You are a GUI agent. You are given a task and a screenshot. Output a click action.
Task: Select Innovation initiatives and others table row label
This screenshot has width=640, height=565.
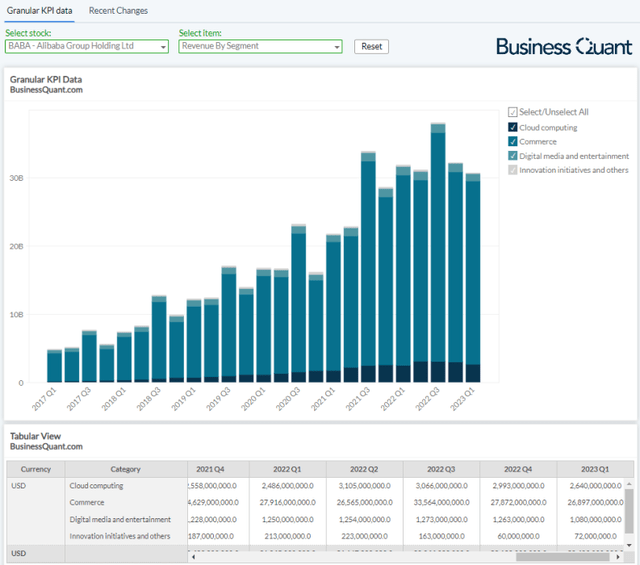(x=120, y=536)
